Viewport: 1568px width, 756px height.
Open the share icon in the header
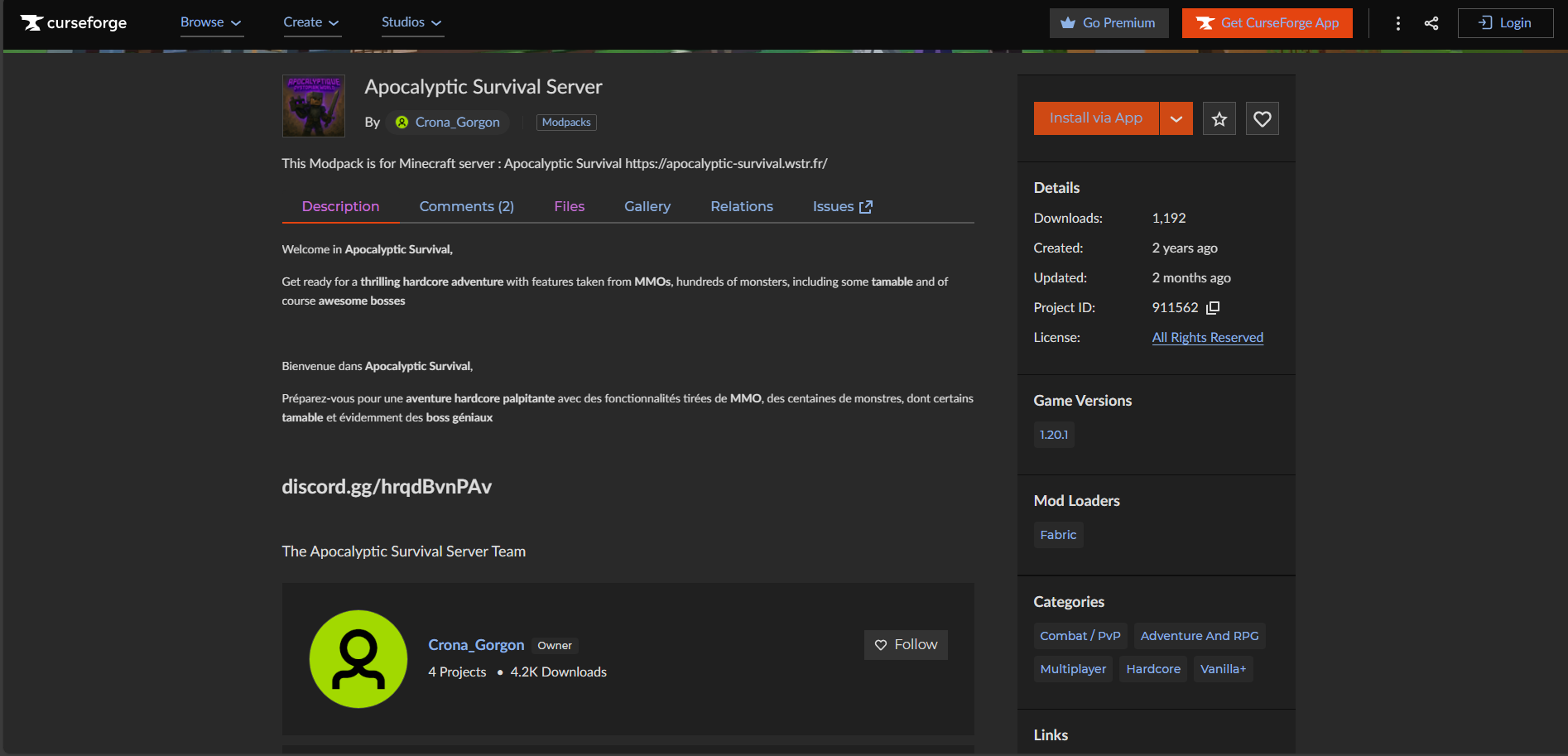pos(1431,23)
